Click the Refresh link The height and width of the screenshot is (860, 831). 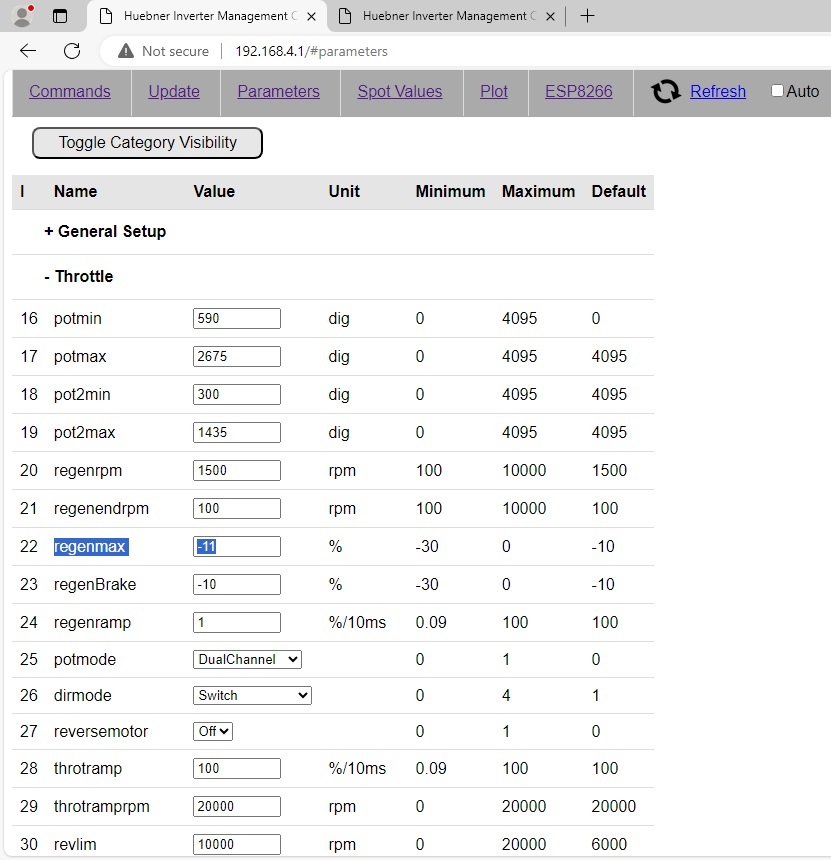pyautogui.click(x=718, y=92)
